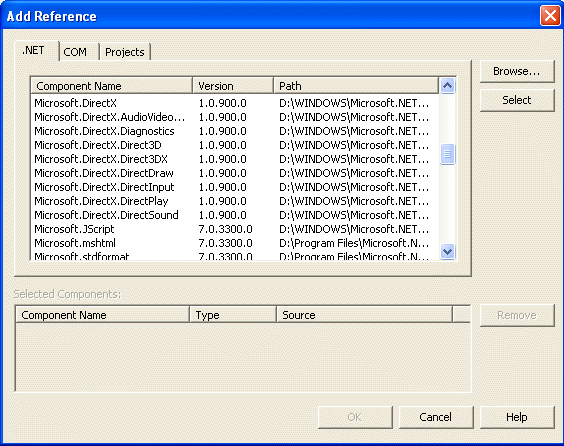Click the Source column header

click(364, 315)
